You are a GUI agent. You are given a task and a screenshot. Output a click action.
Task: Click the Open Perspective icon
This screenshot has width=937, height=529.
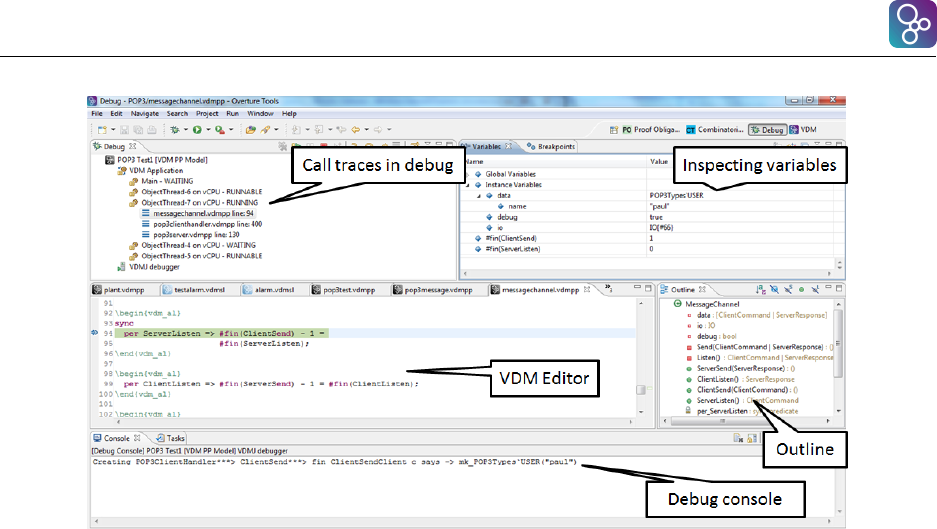click(614, 130)
